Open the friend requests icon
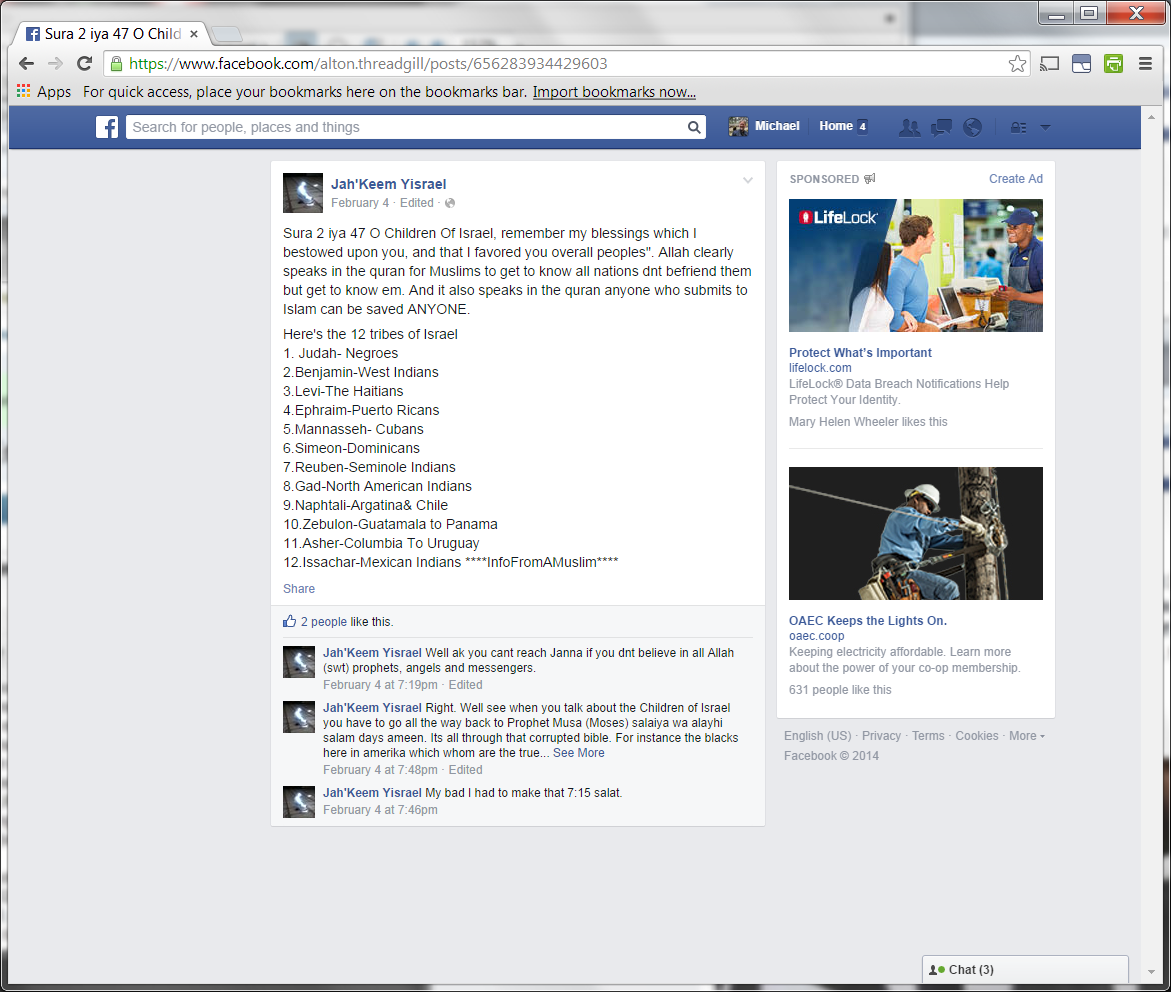Image resolution: width=1171 pixels, height=992 pixels. 910,127
